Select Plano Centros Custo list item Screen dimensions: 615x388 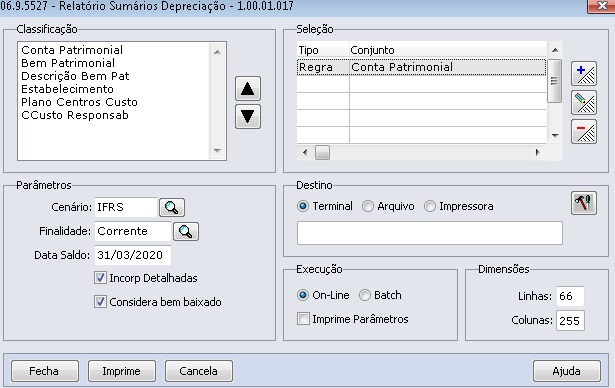click(79, 102)
